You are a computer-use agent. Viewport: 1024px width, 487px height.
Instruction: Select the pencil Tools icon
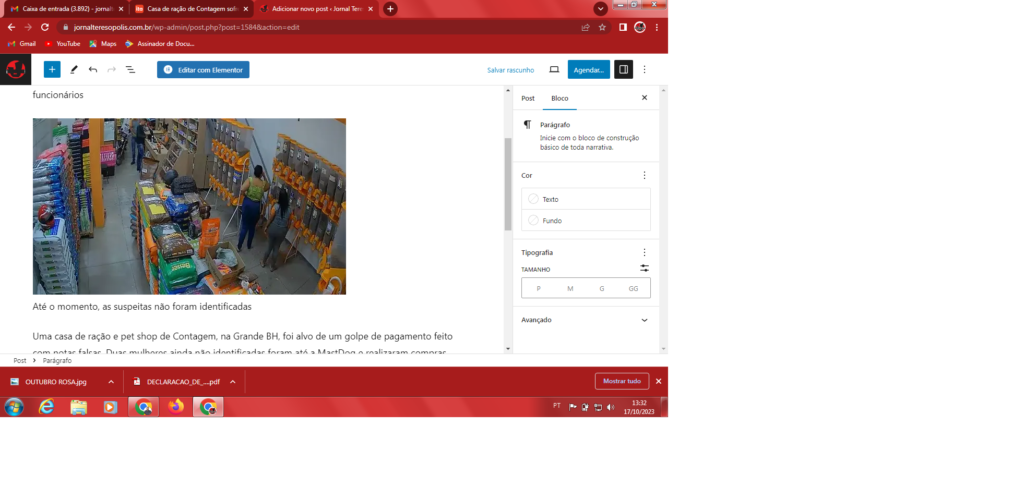pyautogui.click(x=74, y=69)
